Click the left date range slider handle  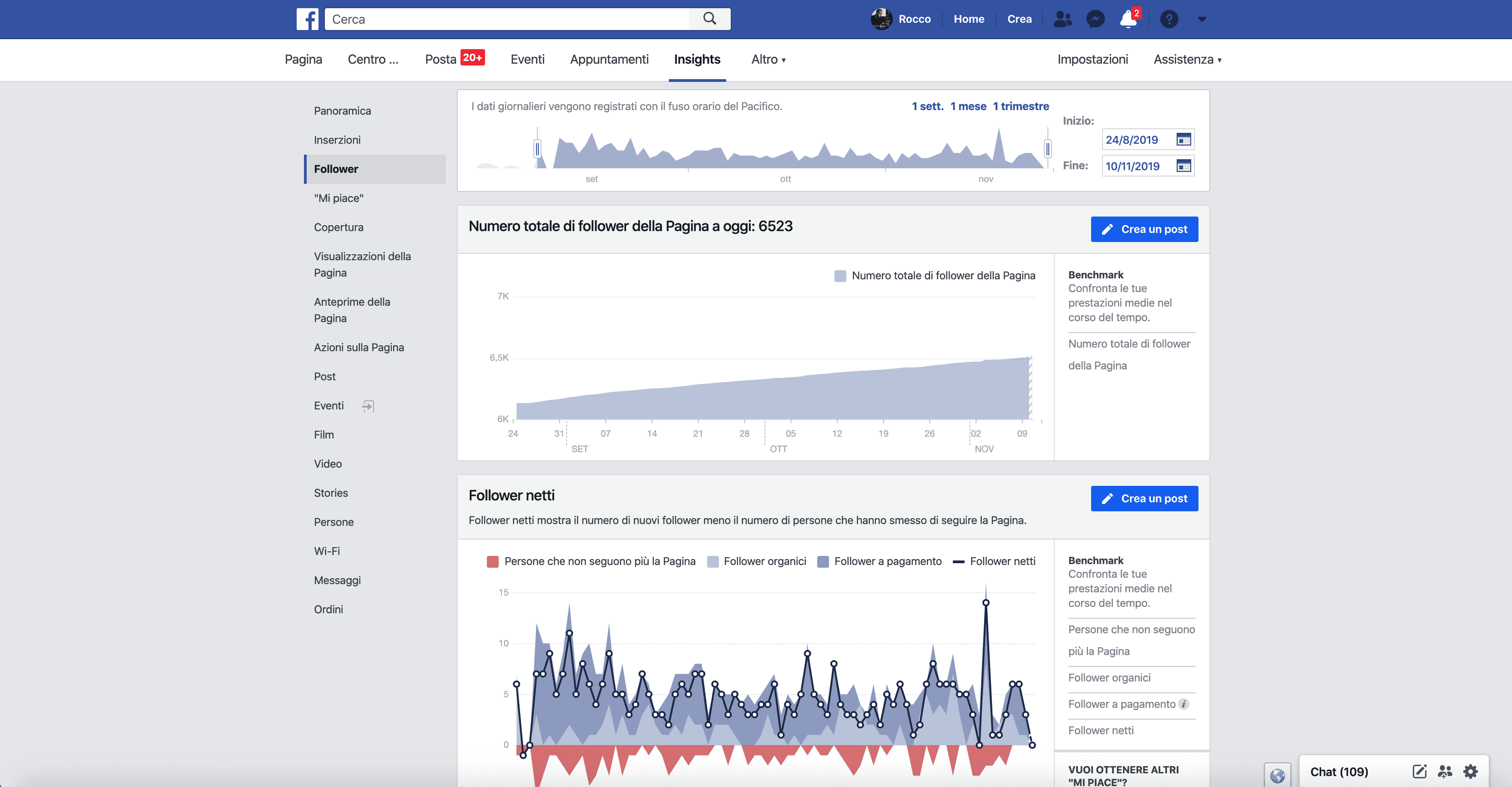[537, 148]
